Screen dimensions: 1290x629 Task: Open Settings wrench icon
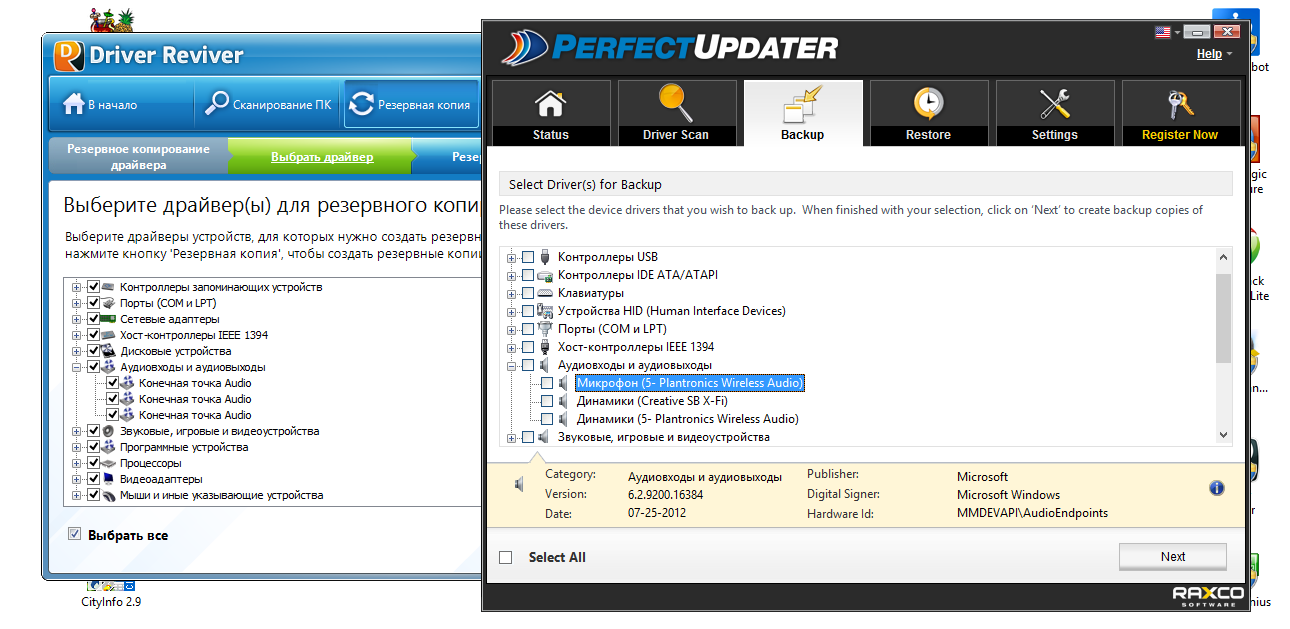coord(1054,104)
